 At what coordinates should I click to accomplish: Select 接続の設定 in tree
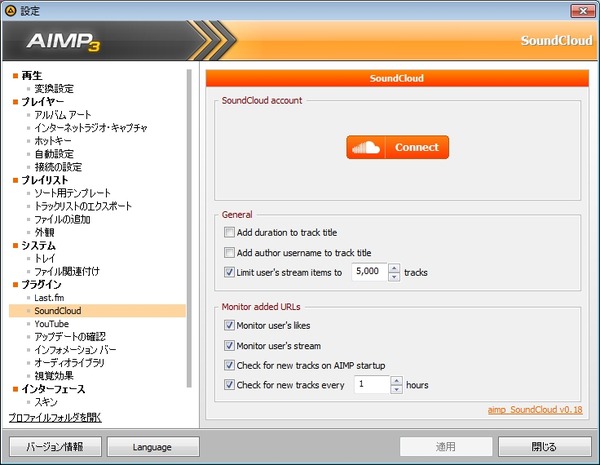pyautogui.click(x=58, y=167)
